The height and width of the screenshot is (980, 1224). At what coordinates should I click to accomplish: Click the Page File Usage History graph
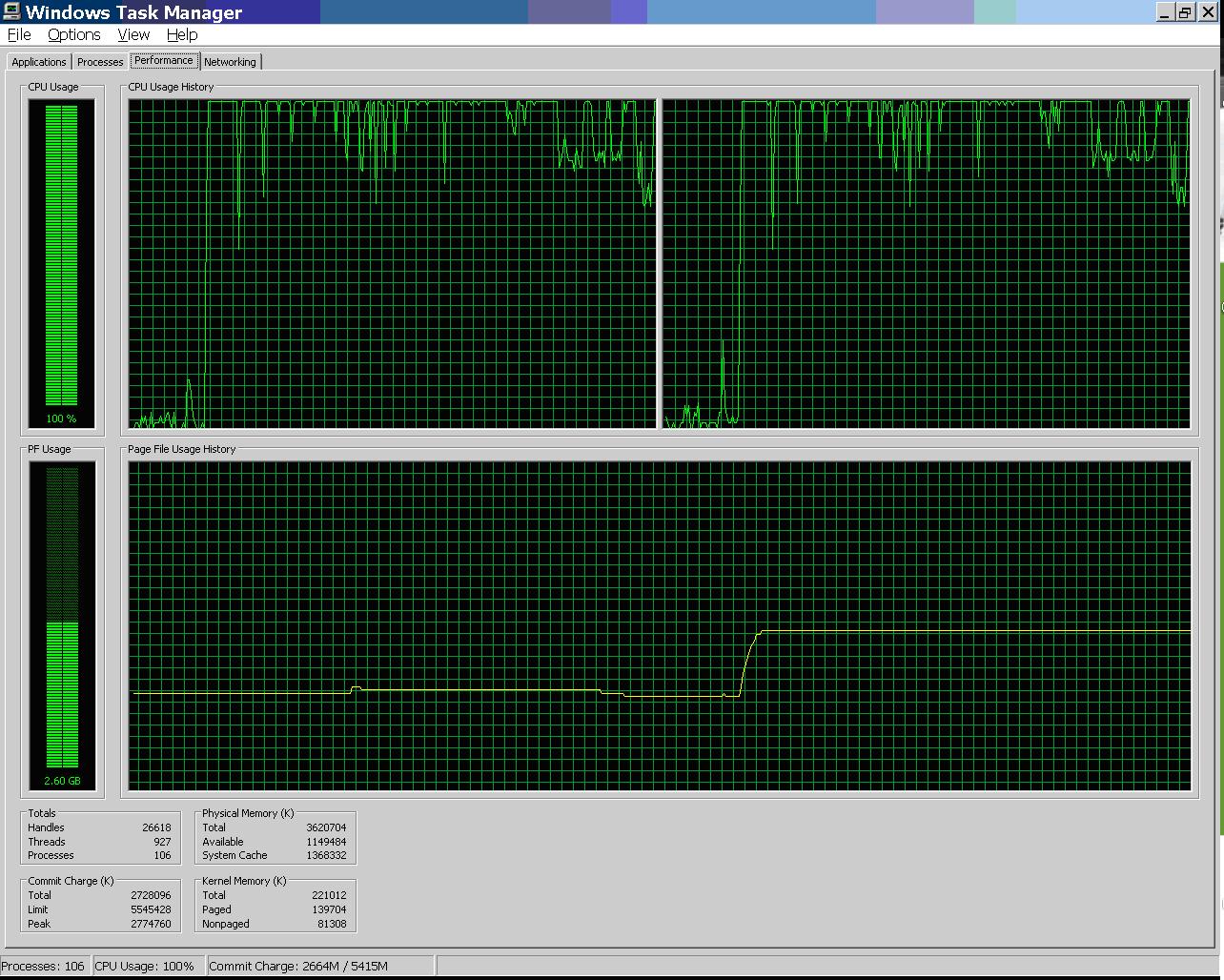coord(660,626)
